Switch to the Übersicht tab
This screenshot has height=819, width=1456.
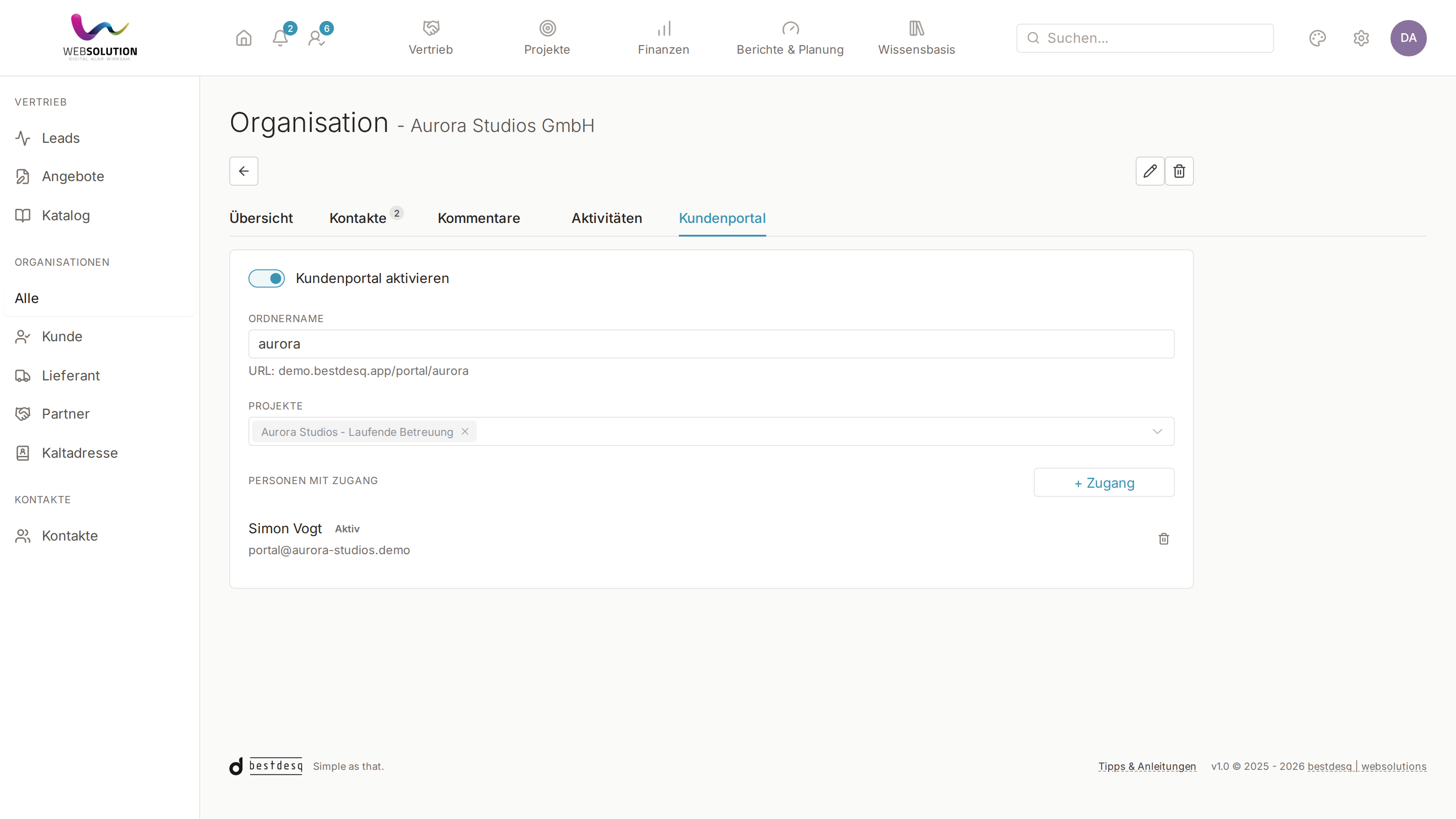261,218
